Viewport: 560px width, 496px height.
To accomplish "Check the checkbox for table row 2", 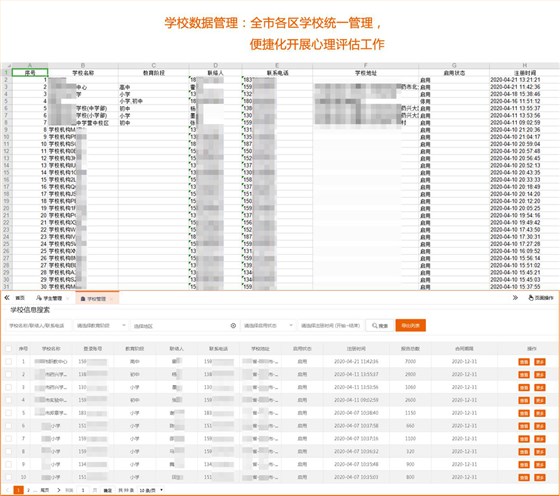I will (9, 375).
